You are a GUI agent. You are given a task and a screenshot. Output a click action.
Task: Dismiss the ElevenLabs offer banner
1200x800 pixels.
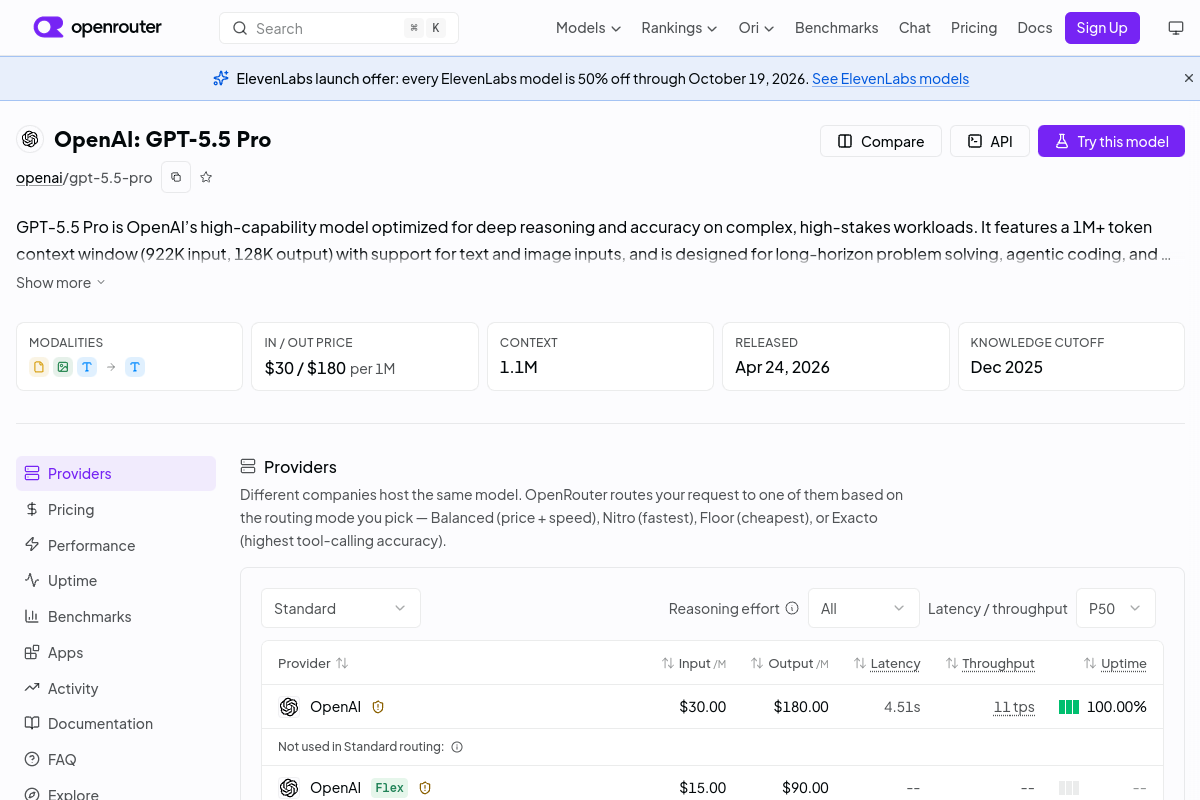[1189, 78]
